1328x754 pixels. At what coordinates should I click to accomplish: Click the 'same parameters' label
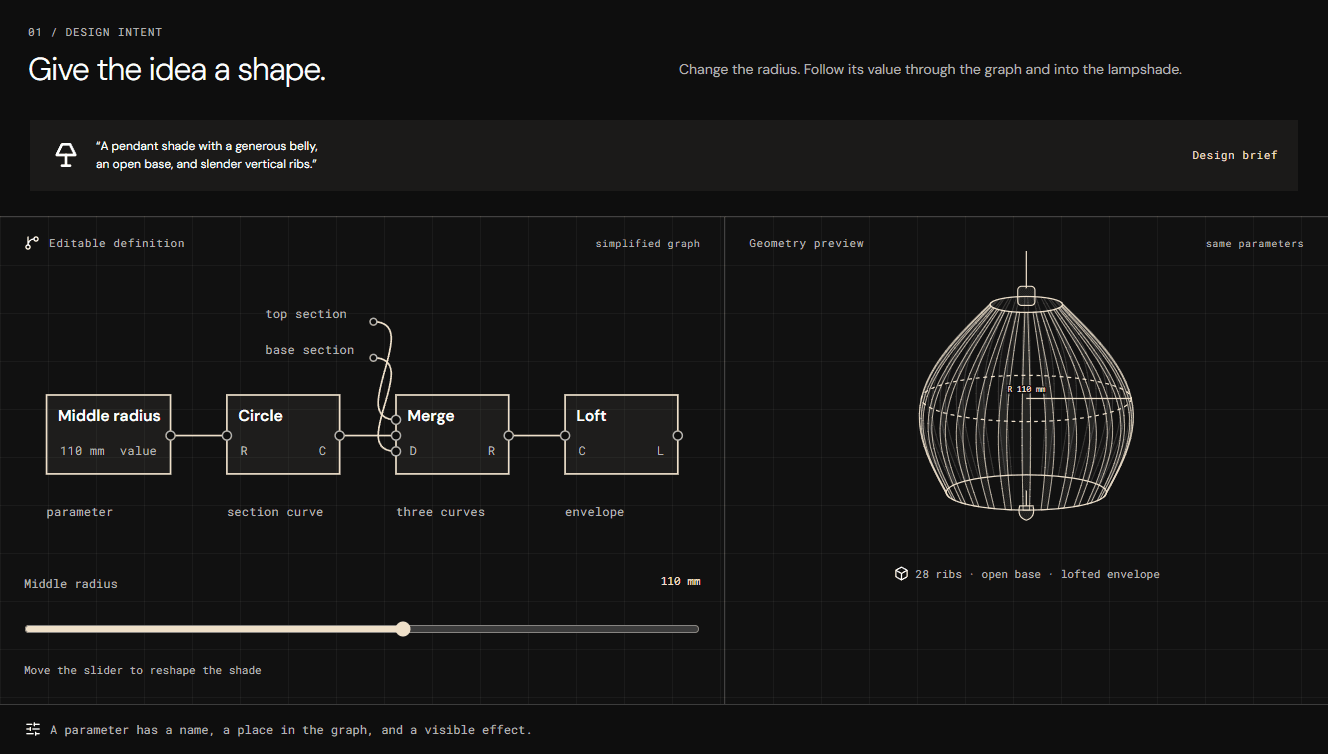pos(1255,243)
